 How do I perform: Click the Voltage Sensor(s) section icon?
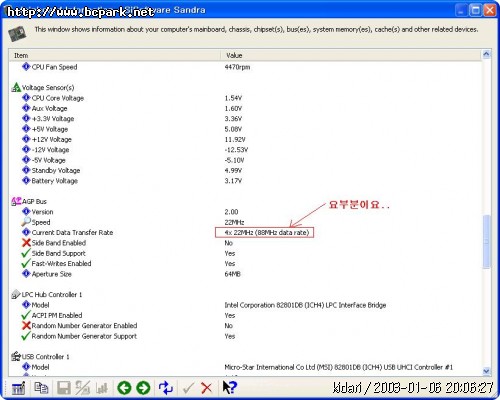tap(16, 87)
